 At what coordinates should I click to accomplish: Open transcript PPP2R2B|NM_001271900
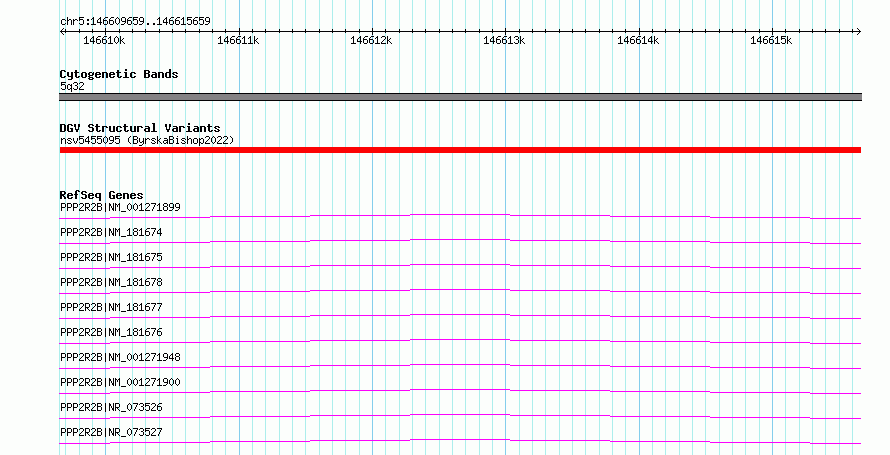click(x=120, y=382)
